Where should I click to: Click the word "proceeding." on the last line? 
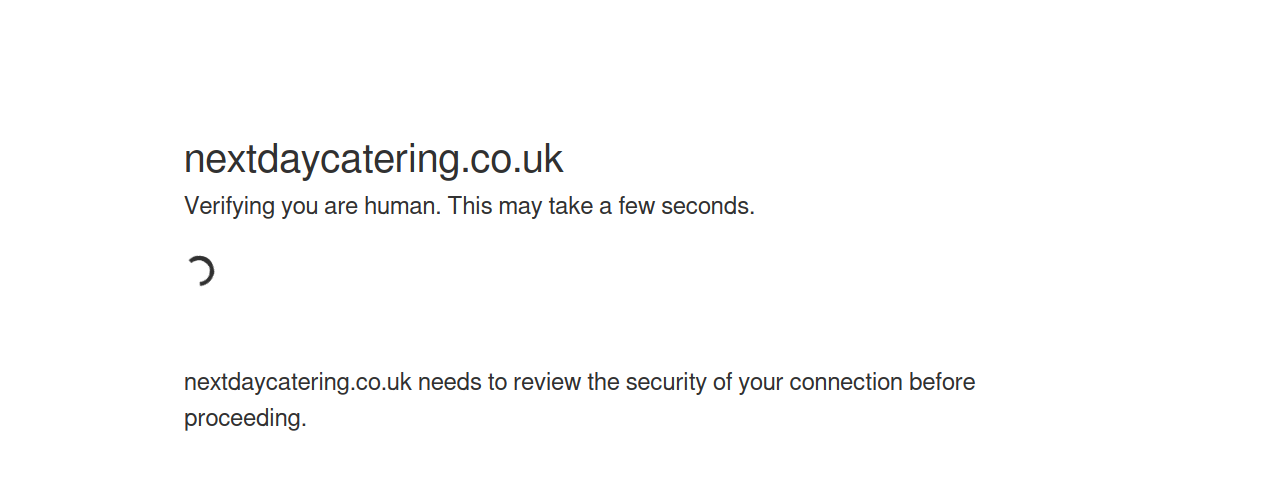(245, 419)
